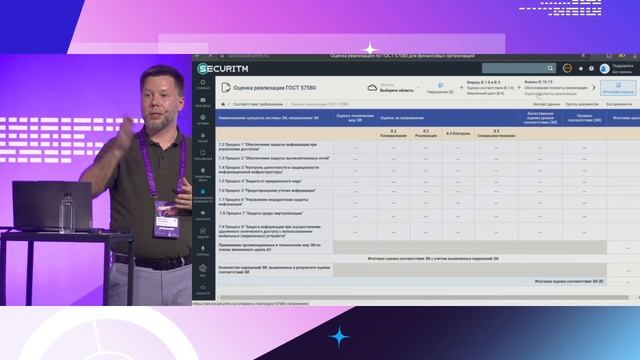The height and width of the screenshot is (360, 640).
Task: Select row 7.3 Процесс 2 вычислительных сетей
Action: [x=427, y=158]
